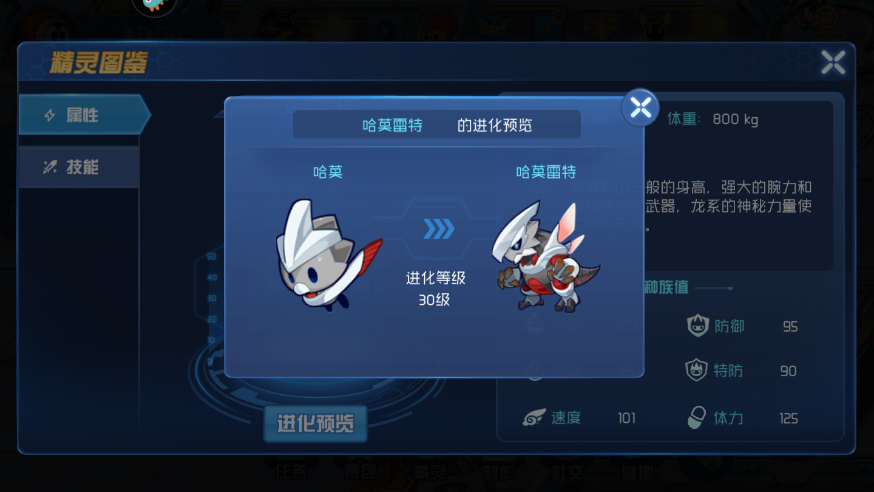
Task: Open the 属性 tab
Action: click(84, 115)
